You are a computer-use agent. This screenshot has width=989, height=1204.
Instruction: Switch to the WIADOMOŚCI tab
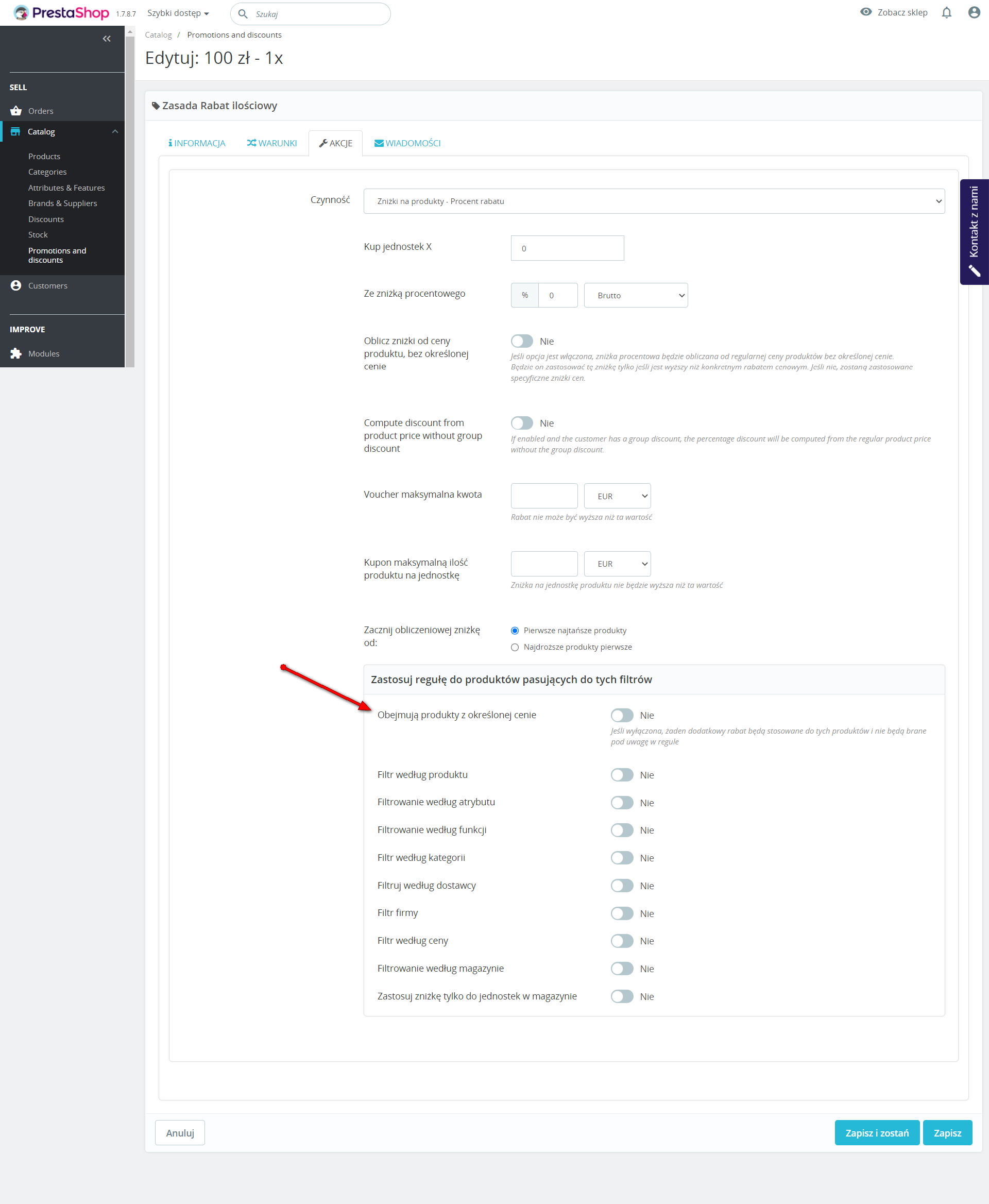407,143
